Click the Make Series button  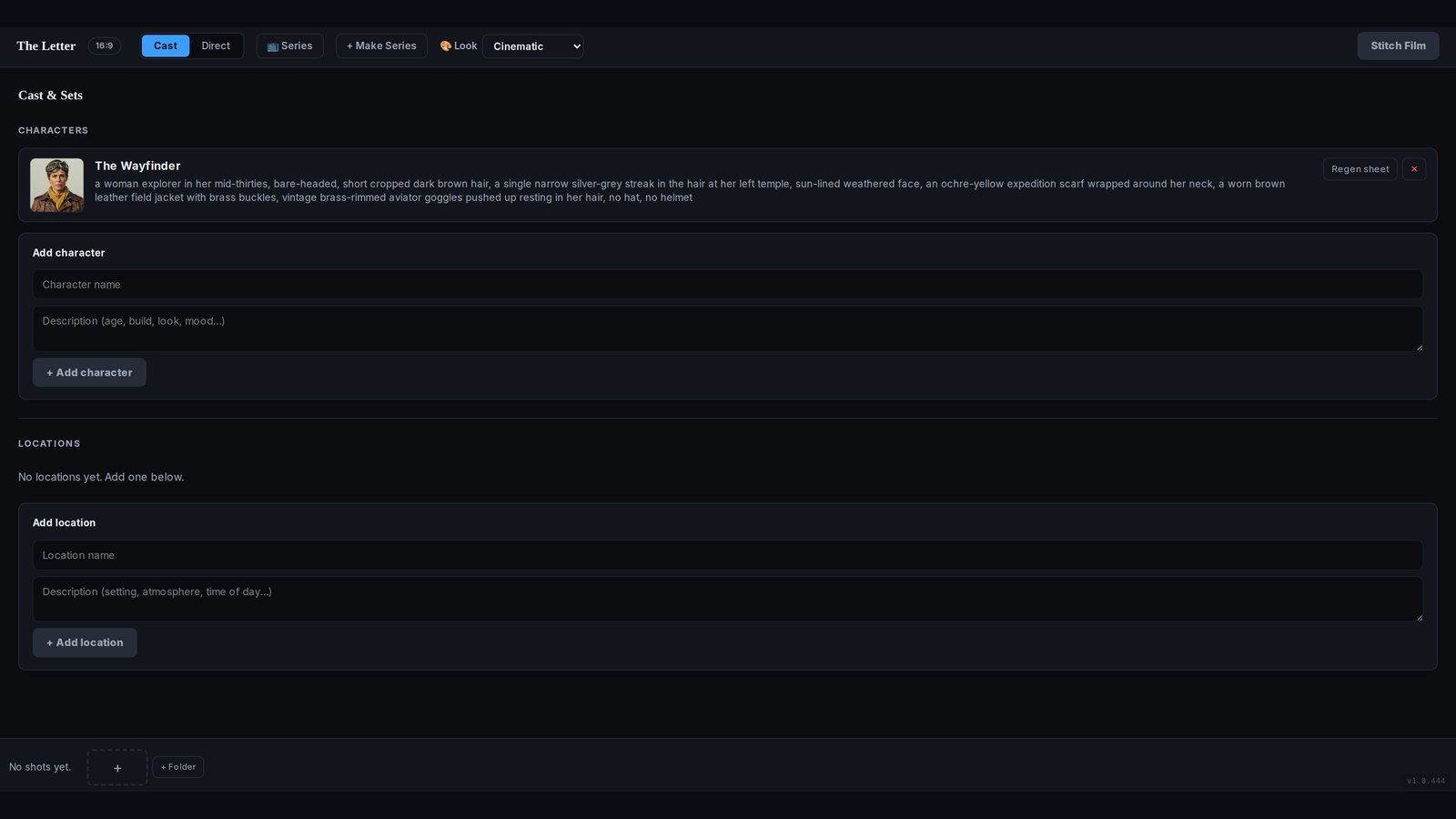click(x=381, y=46)
